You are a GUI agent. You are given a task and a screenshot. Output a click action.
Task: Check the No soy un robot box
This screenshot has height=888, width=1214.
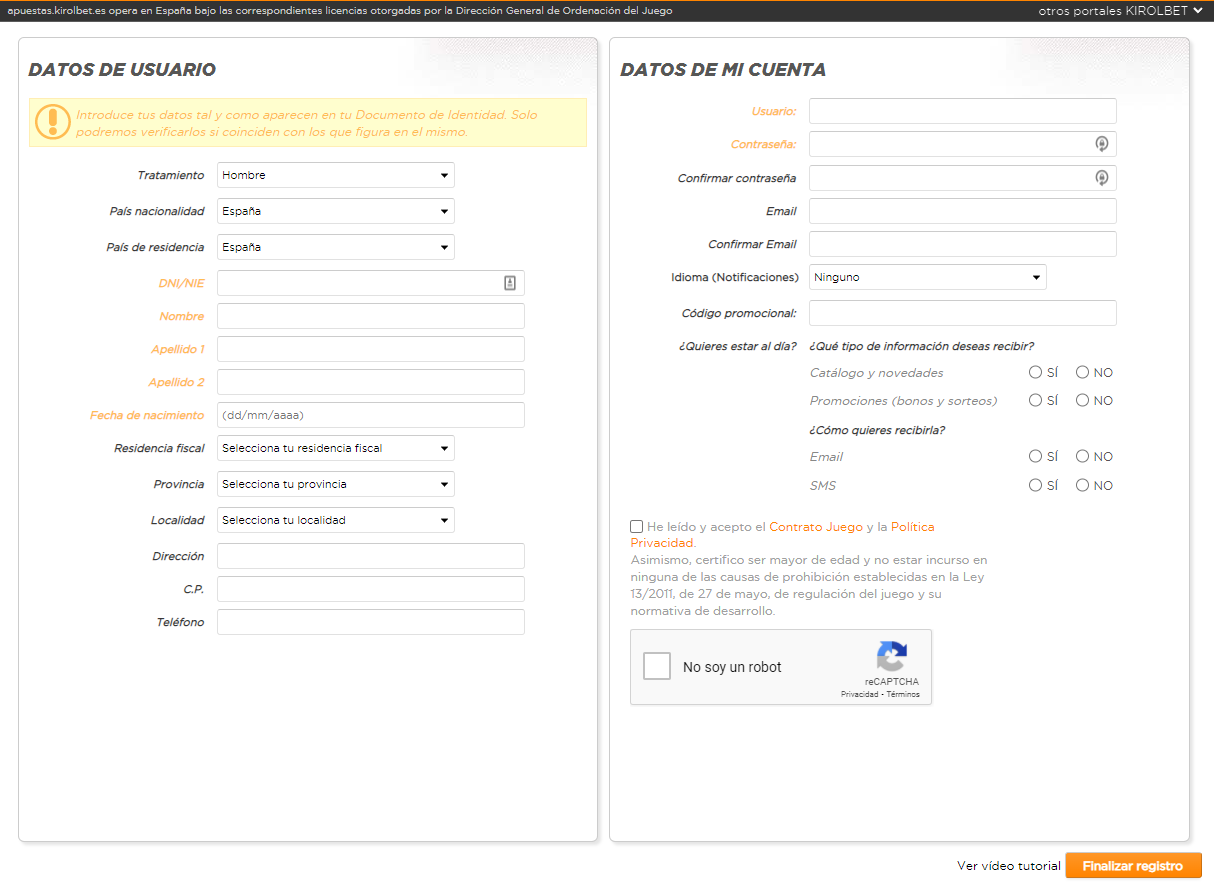[x=657, y=666]
